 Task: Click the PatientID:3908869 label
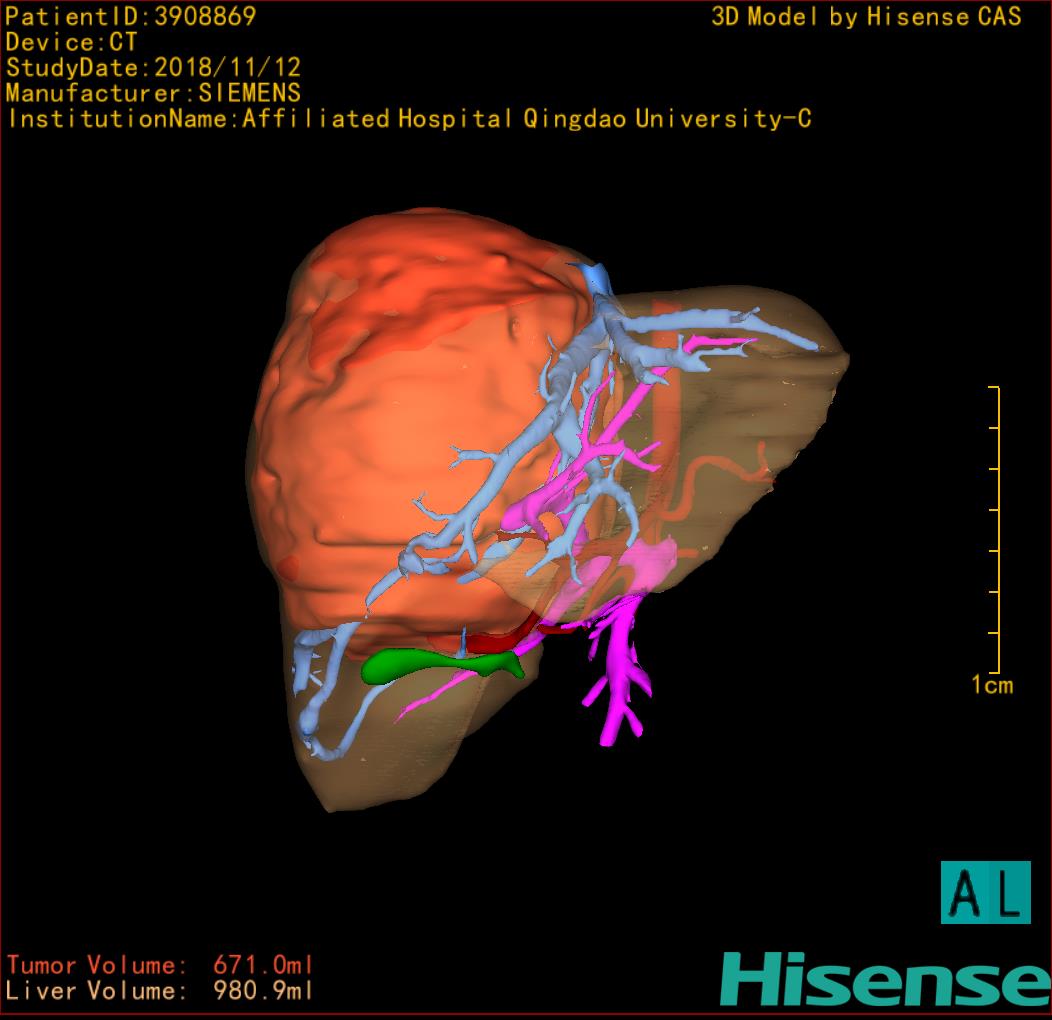pos(131,17)
